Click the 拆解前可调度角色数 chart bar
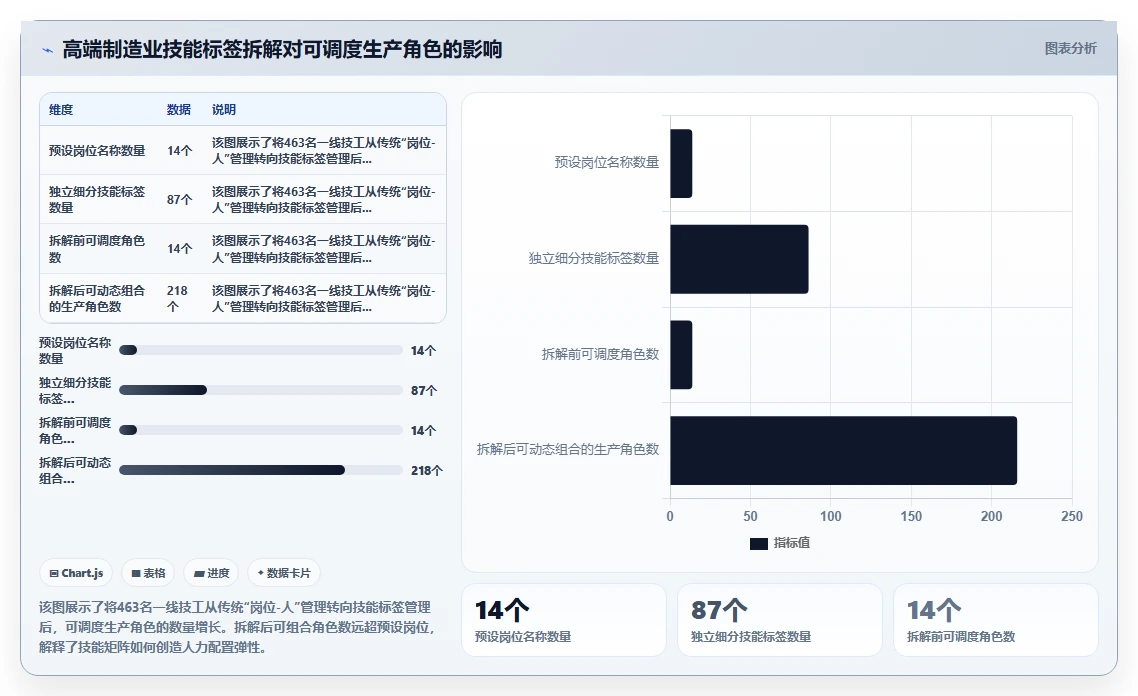1138x696 pixels. tap(681, 355)
